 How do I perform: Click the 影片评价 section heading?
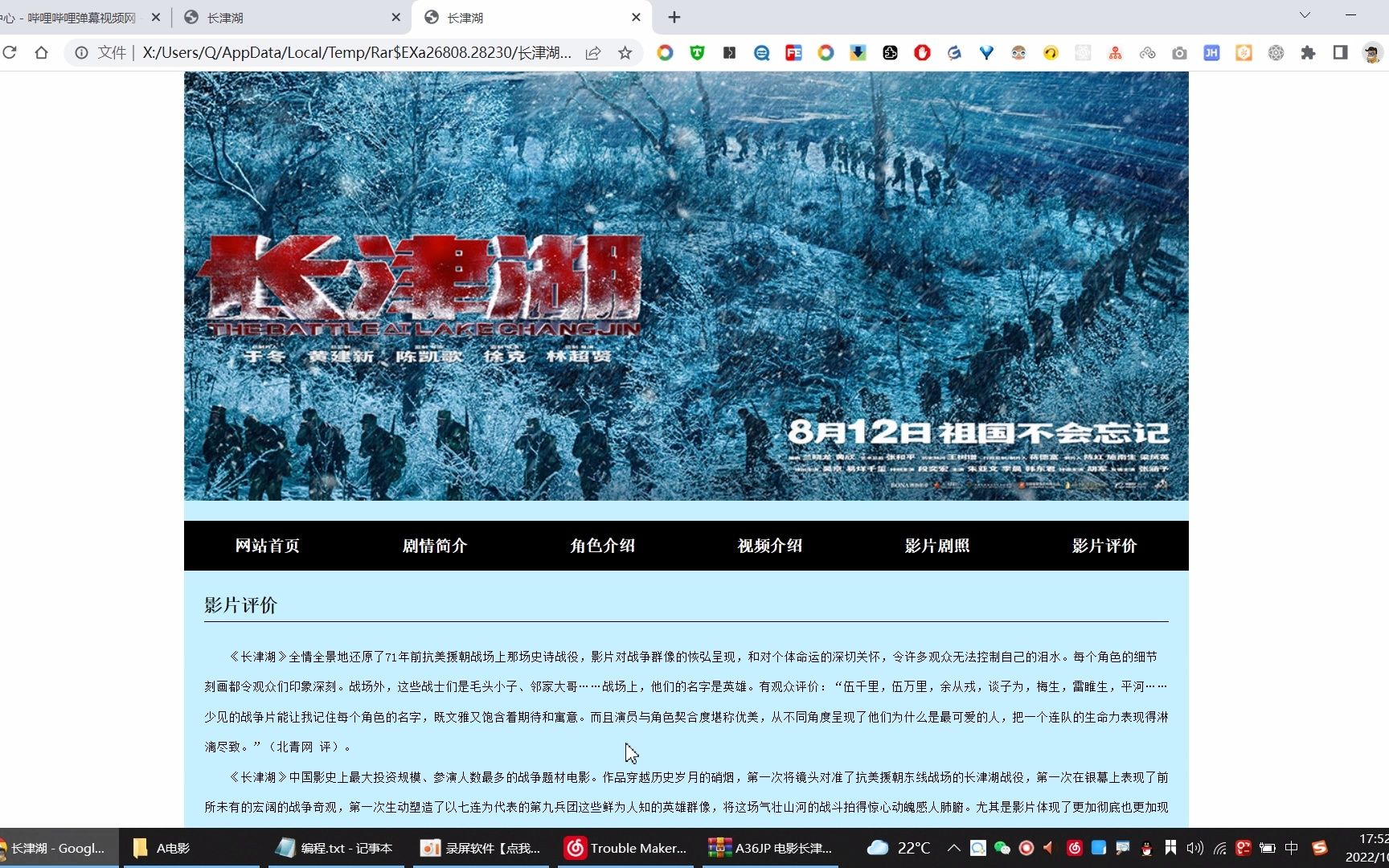[240, 605]
